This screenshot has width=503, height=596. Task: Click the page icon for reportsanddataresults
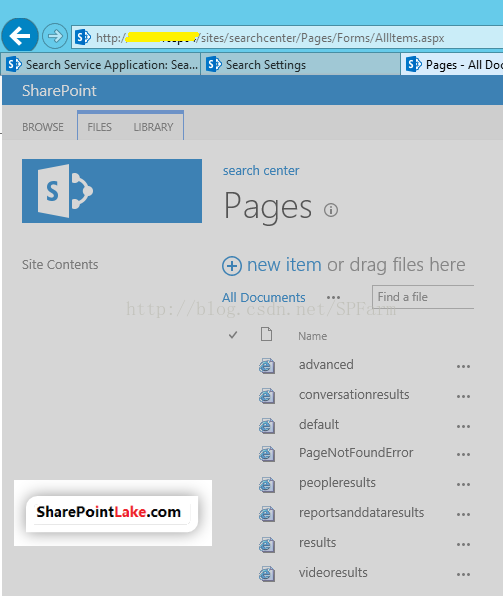coord(267,514)
